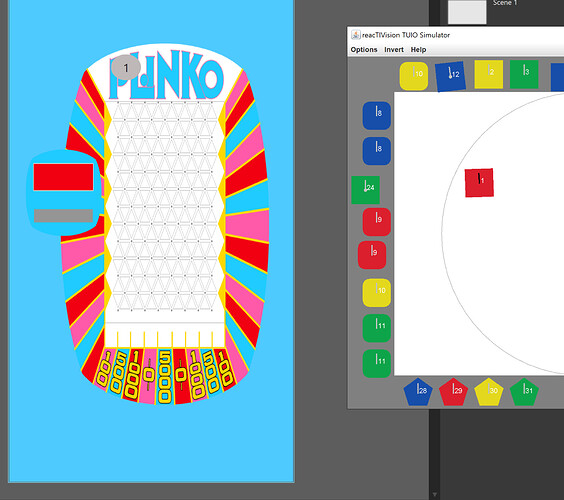Click the red fiducial 1 on the table
The width and height of the screenshot is (564, 500).
(x=479, y=183)
